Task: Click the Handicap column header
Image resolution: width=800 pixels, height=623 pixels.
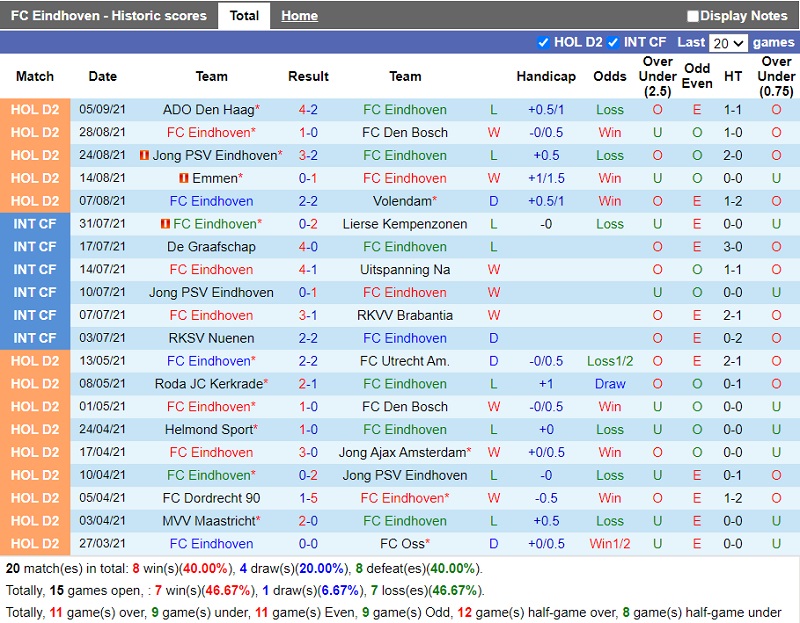Action: (546, 77)
